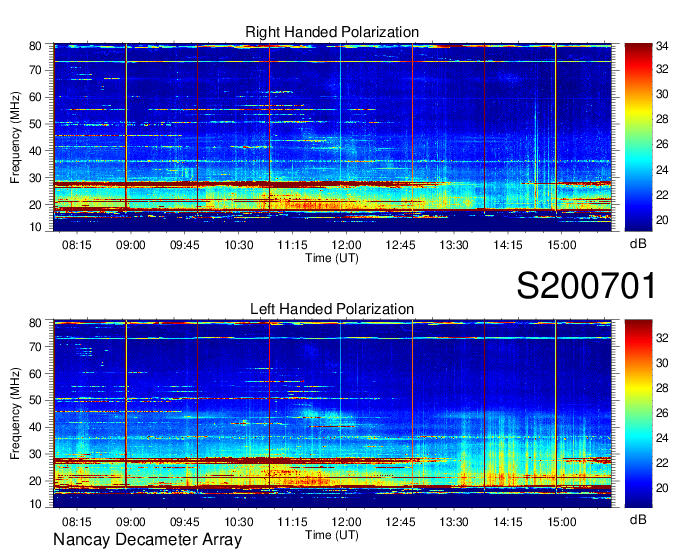Viewport: 680px width, 552px height.
Task: Click the left-handed spectrogram heatmap
Action: point(332,414)
